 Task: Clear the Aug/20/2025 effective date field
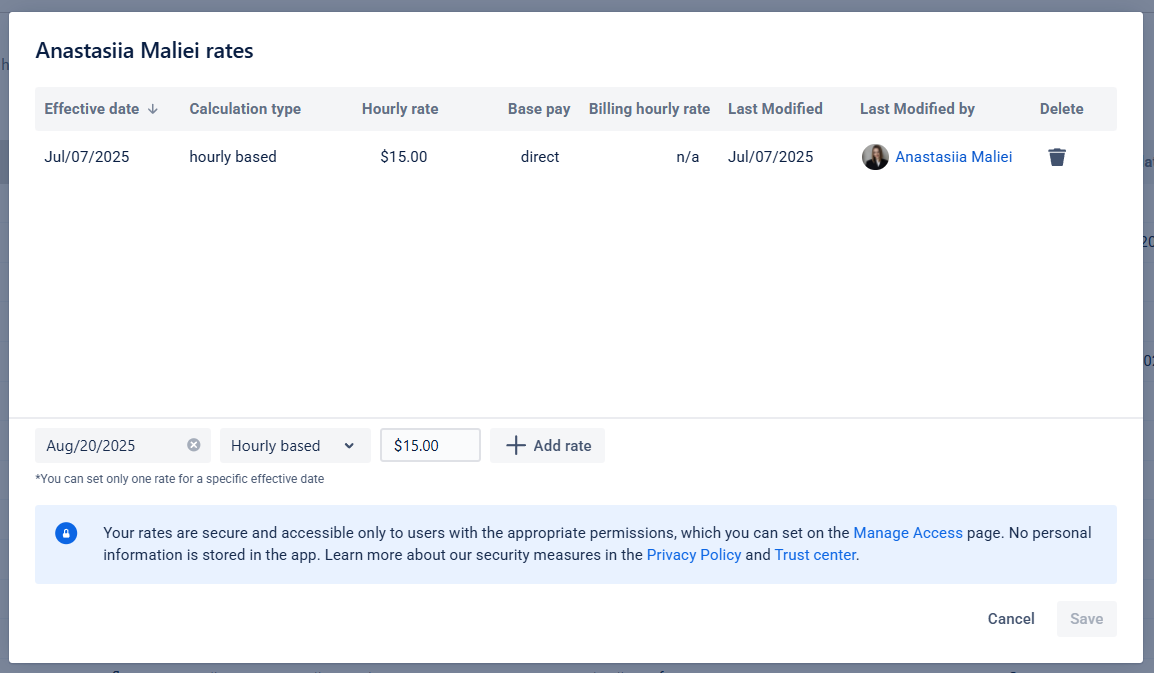pos(194,445)
